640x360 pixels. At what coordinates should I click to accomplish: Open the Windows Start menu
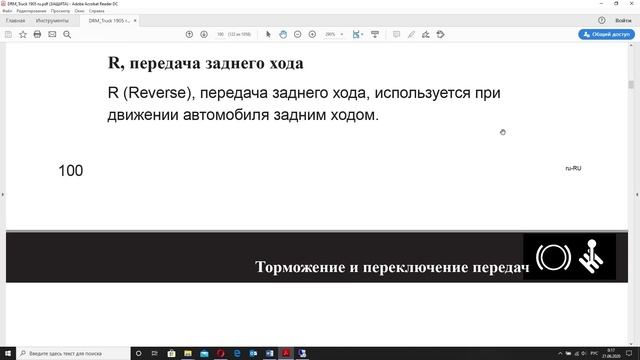coord(8,353)
